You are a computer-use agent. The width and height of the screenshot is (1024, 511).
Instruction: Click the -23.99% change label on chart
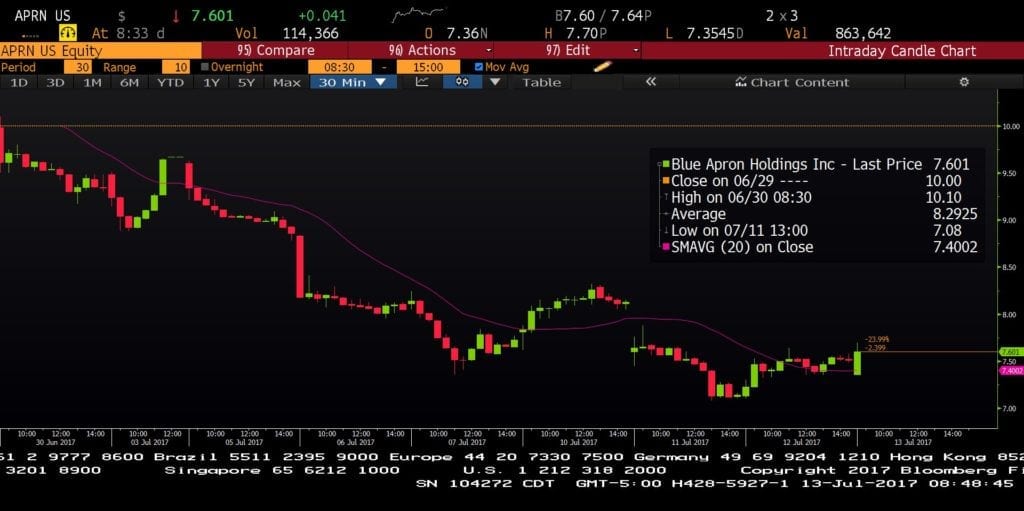click(876, 340)
